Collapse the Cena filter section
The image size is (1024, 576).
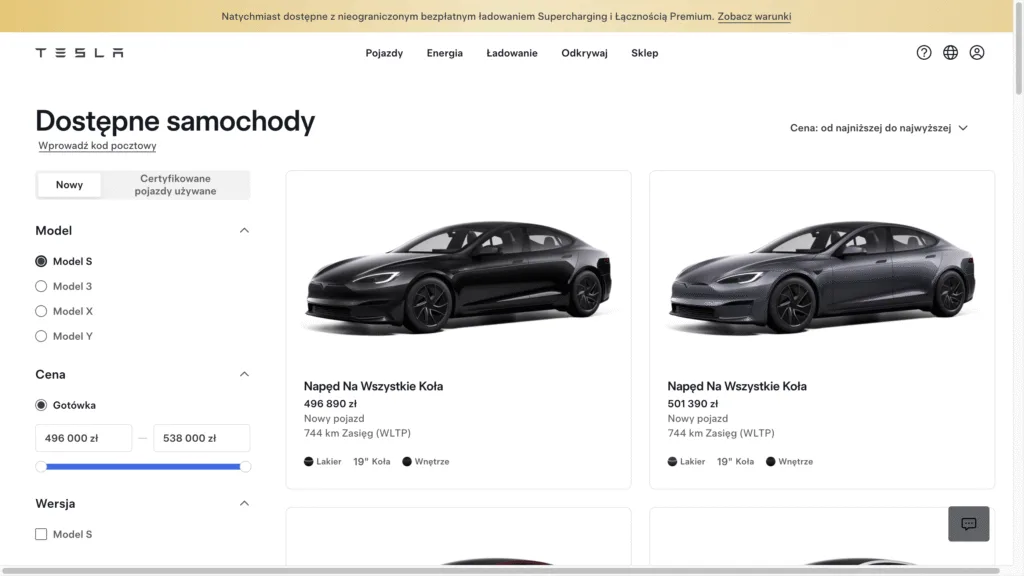click(x=244, y=375)
